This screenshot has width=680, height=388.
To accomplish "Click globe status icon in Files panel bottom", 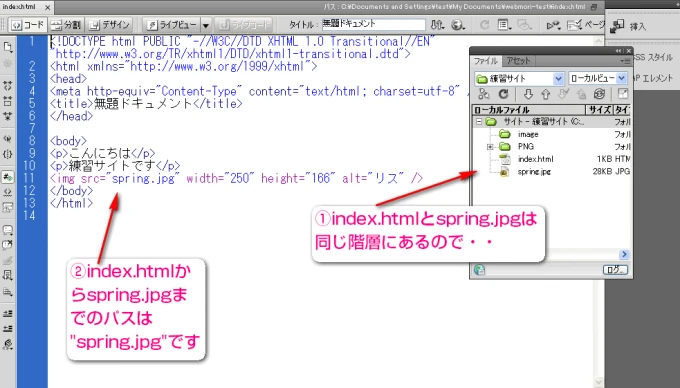I will coord(479,270).
